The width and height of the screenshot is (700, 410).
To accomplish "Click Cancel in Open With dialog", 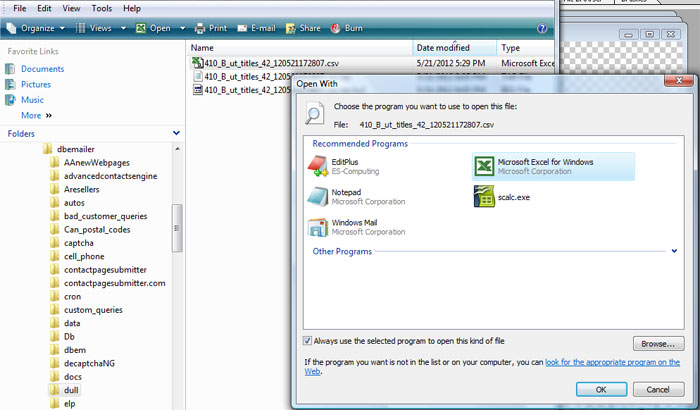I will click(658, 389).
